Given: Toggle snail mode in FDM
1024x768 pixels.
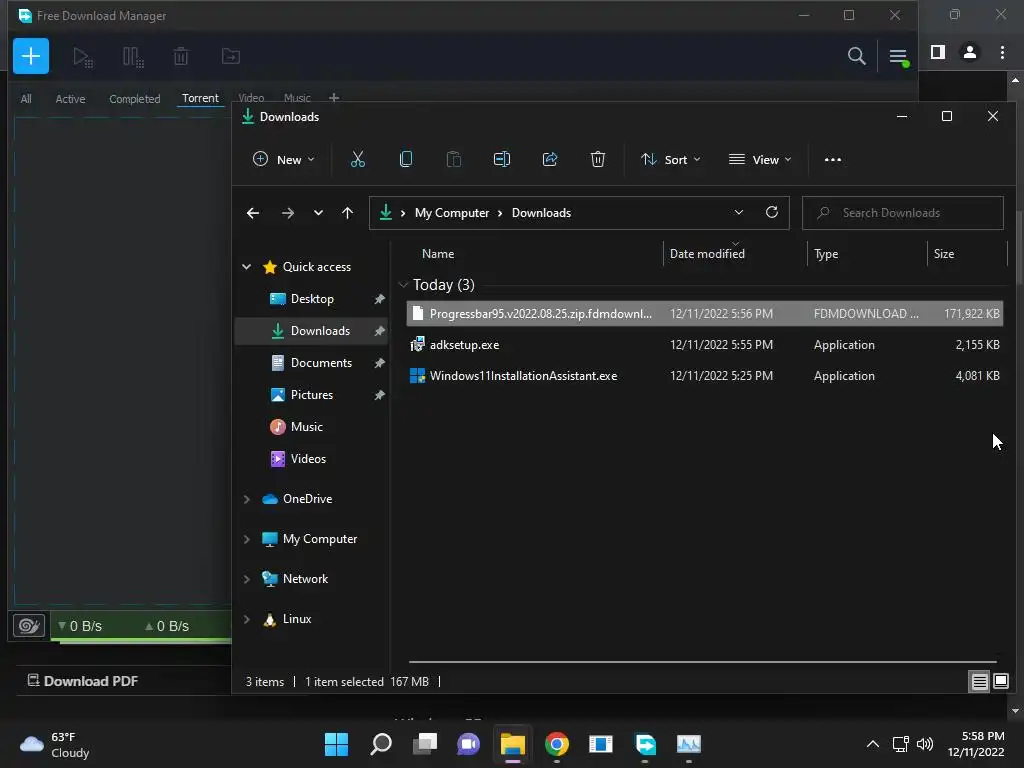Looking at the screenshot, I should tap(29, 626).
